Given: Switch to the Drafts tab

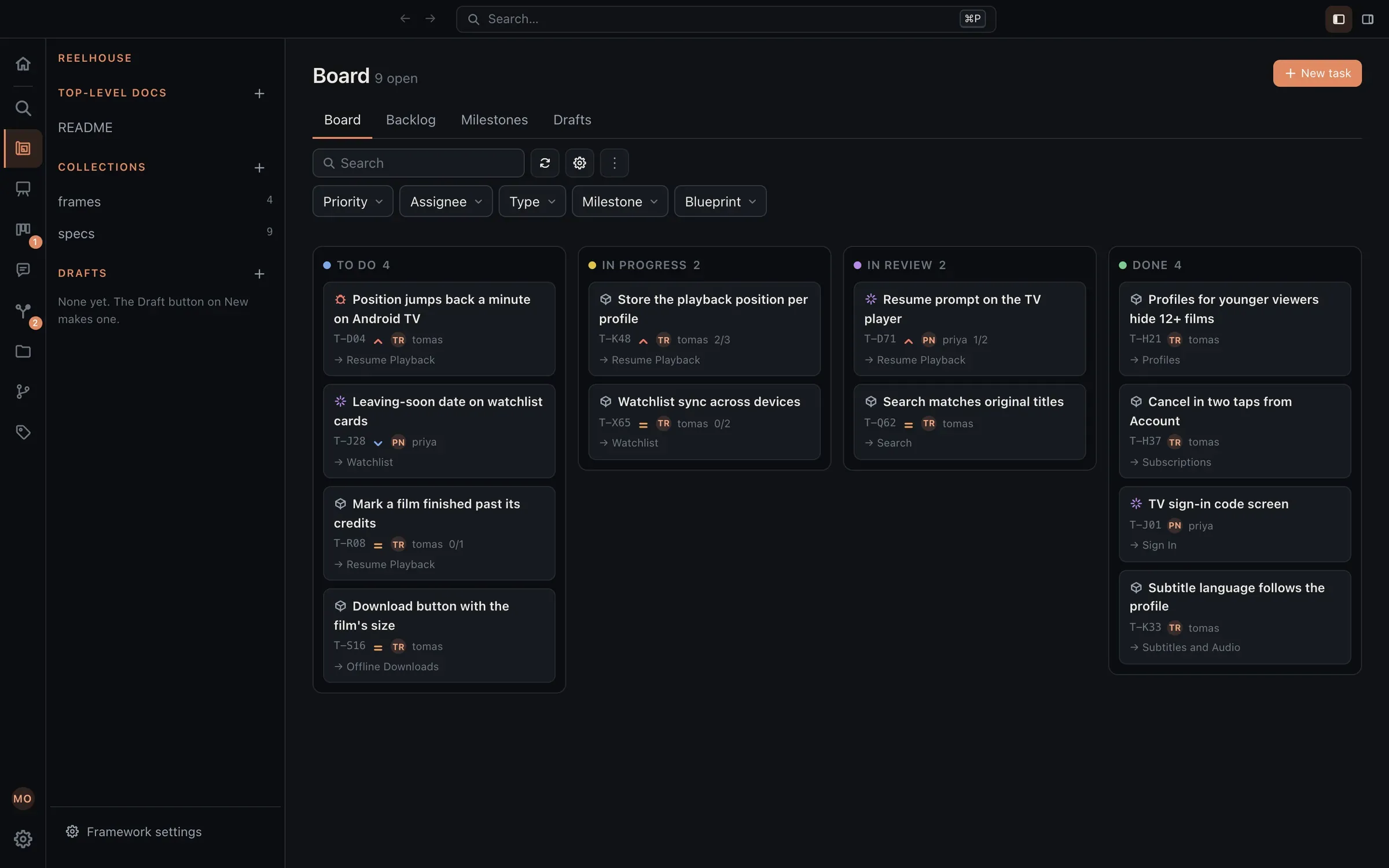Looking at the screenshot, I should (x=572, y=120).
